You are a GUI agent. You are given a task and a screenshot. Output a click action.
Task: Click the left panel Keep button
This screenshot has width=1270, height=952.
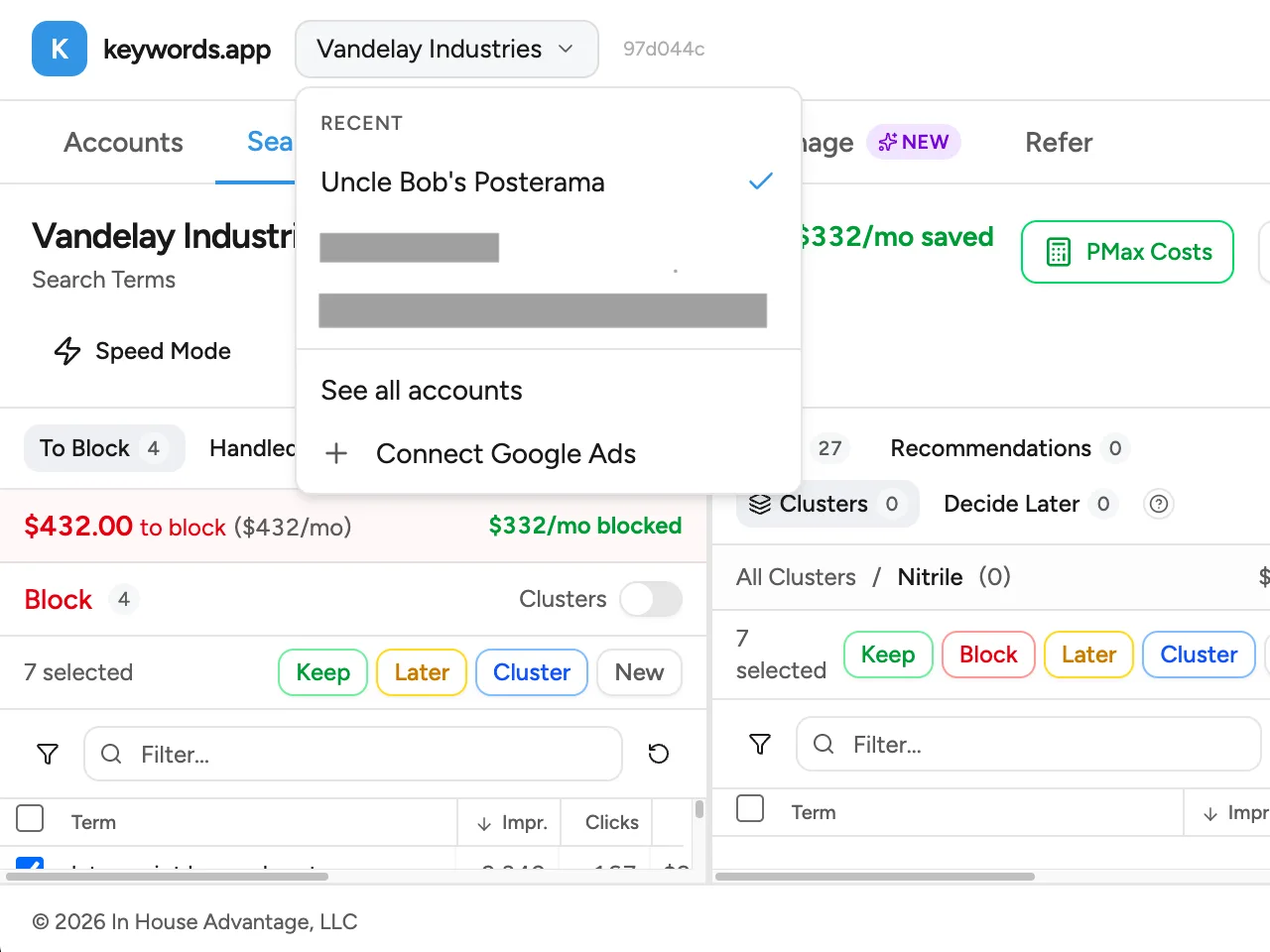323,672
